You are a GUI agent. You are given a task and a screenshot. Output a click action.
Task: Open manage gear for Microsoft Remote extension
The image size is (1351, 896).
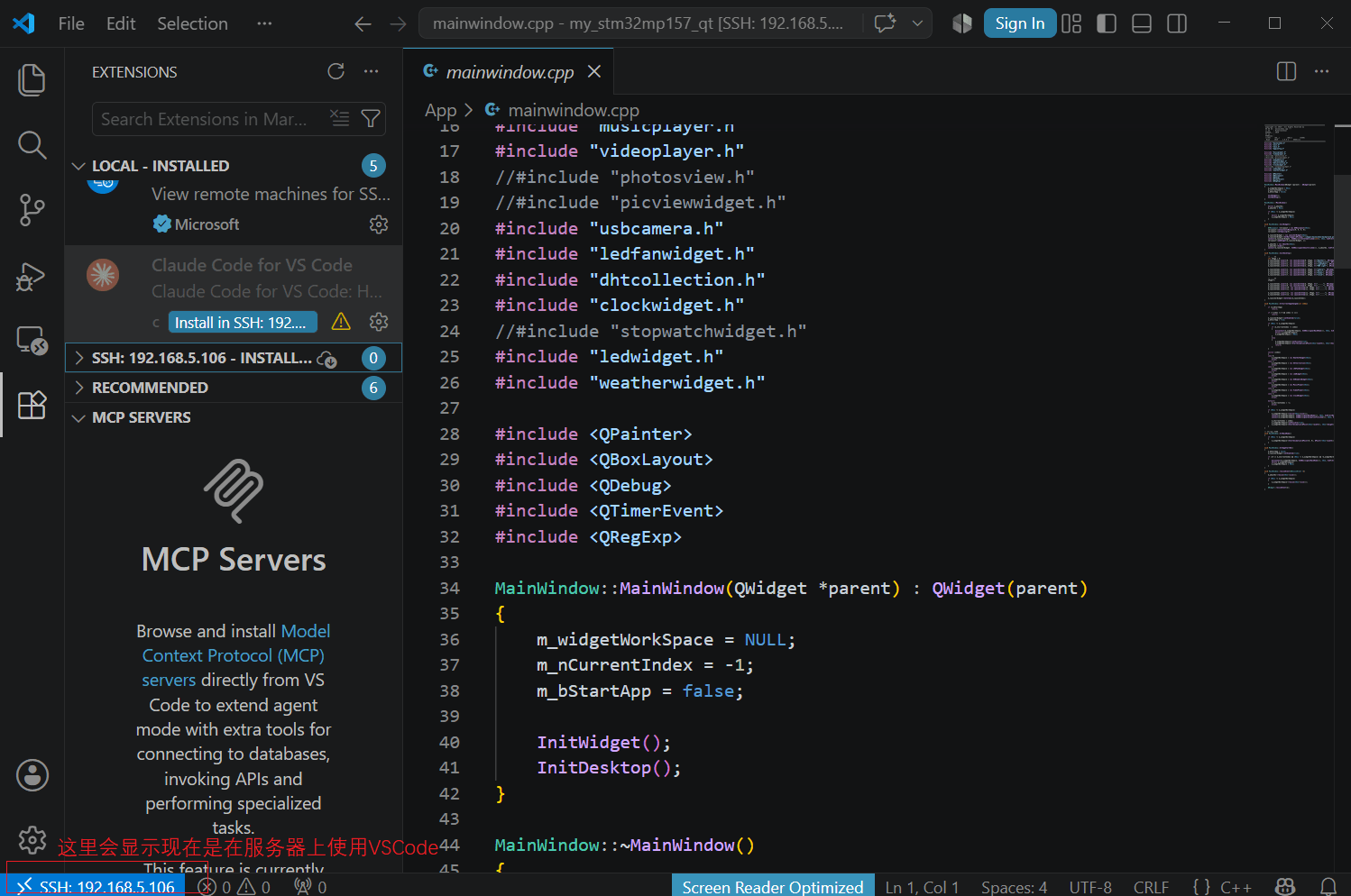[x=379, y=224]
